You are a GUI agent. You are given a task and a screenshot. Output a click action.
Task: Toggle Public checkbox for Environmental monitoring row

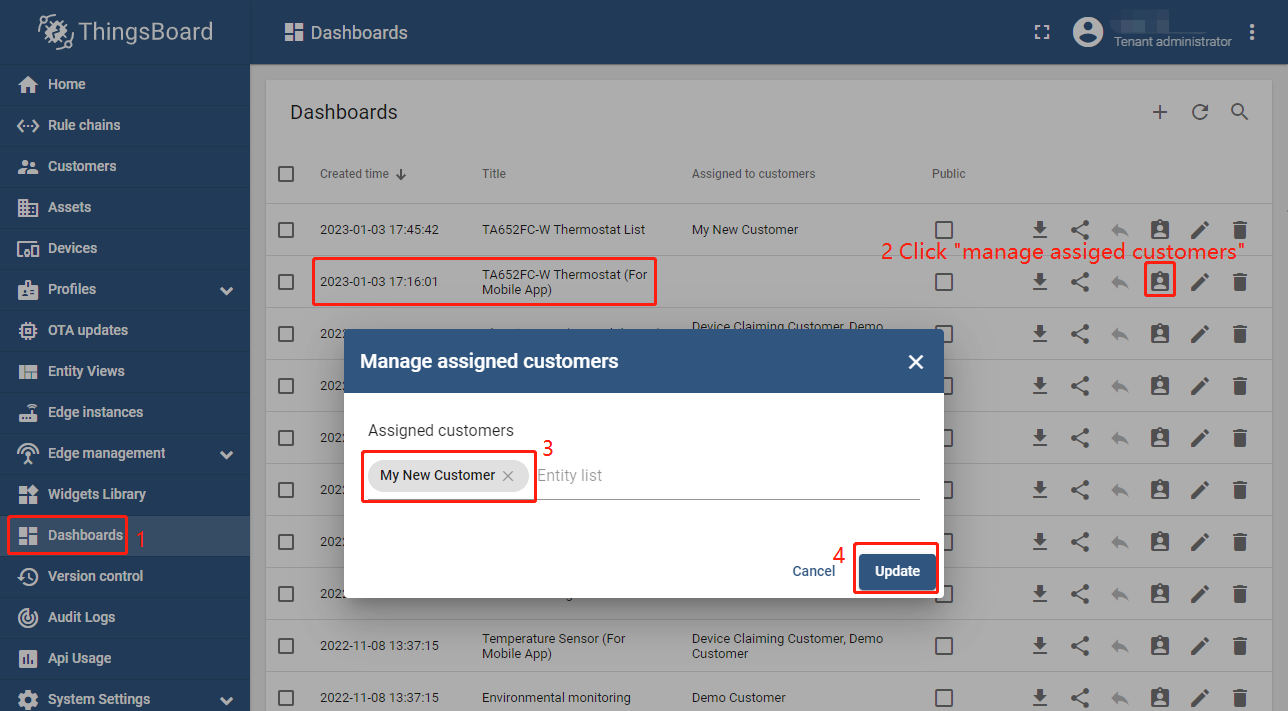pyautogui.click(x=944, y=698)
